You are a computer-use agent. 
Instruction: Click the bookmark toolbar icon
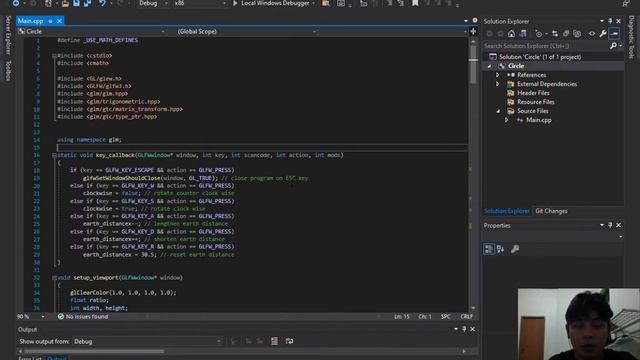coord(415,3)
